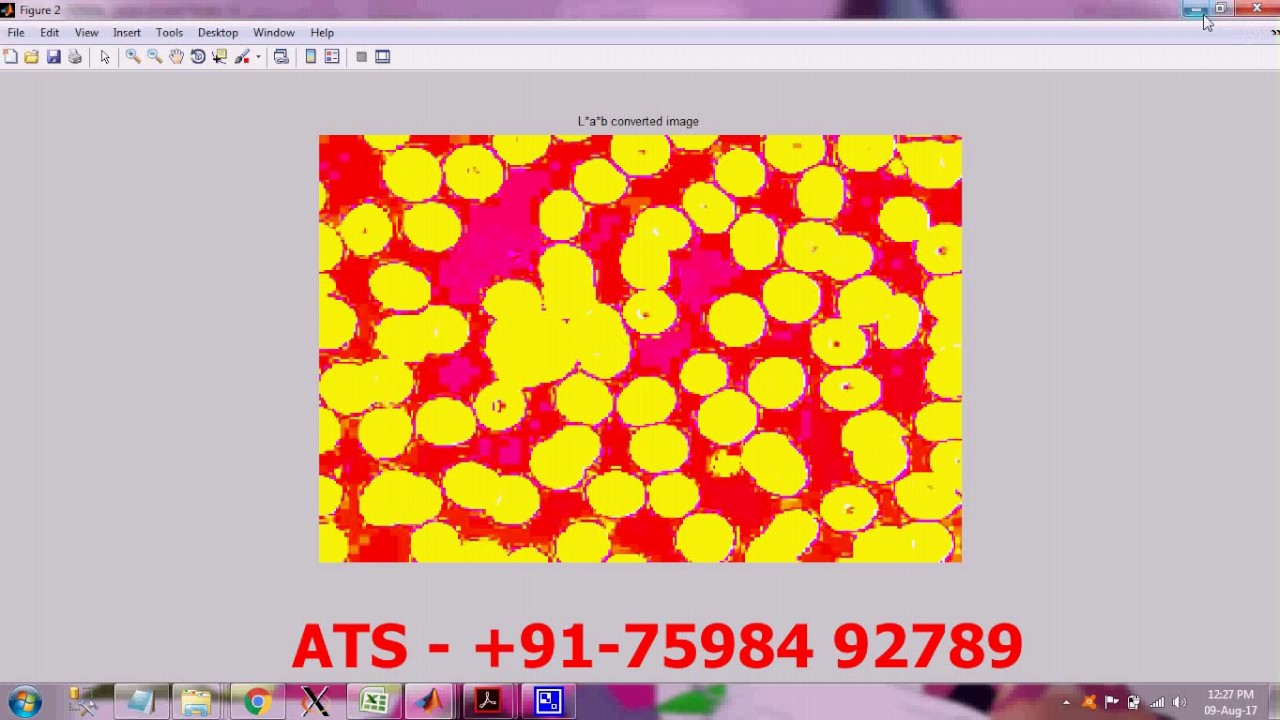Screen dimensions: 1280x720
Task: Open the clock showing 12:27 PM
Action: tap(1230, 702)
